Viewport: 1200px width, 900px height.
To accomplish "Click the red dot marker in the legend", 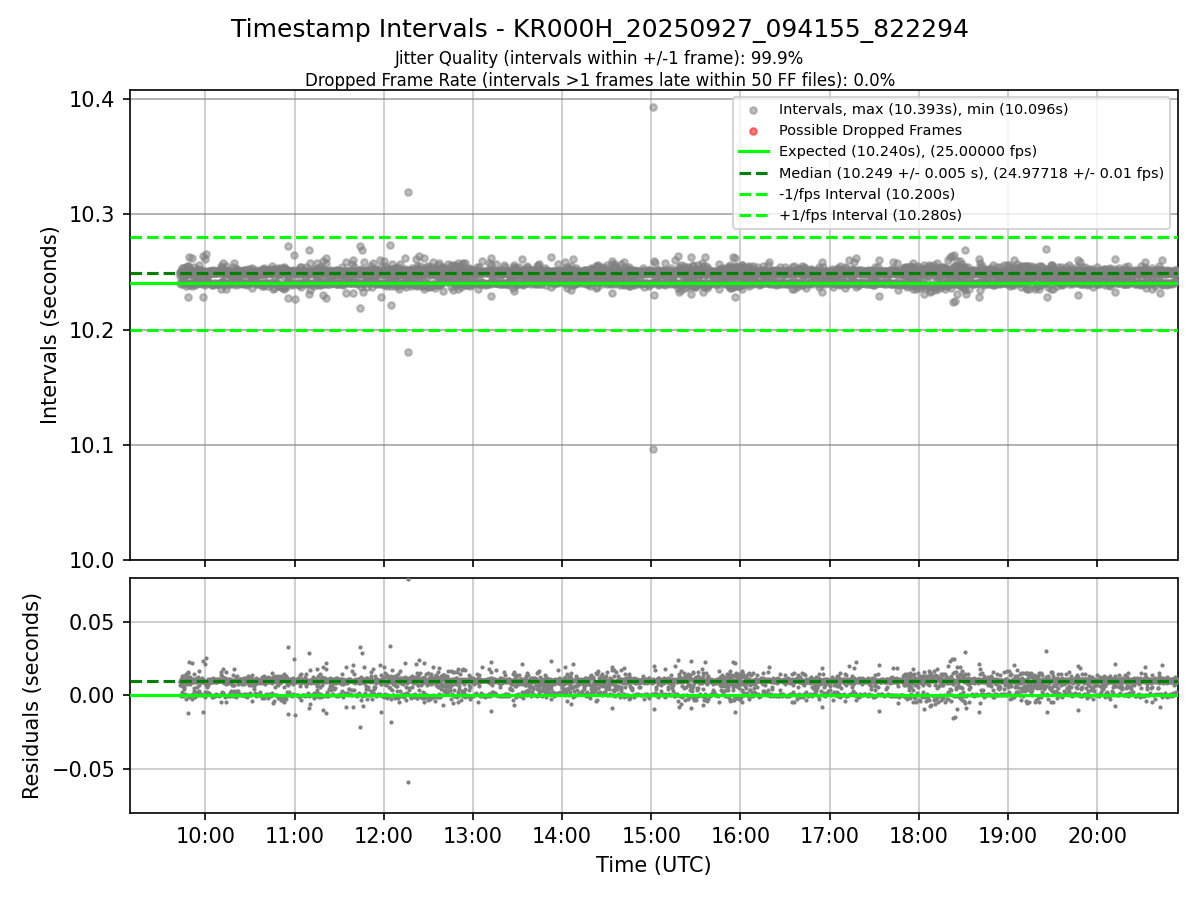I will pyautogui.click(x=754, y=131).
